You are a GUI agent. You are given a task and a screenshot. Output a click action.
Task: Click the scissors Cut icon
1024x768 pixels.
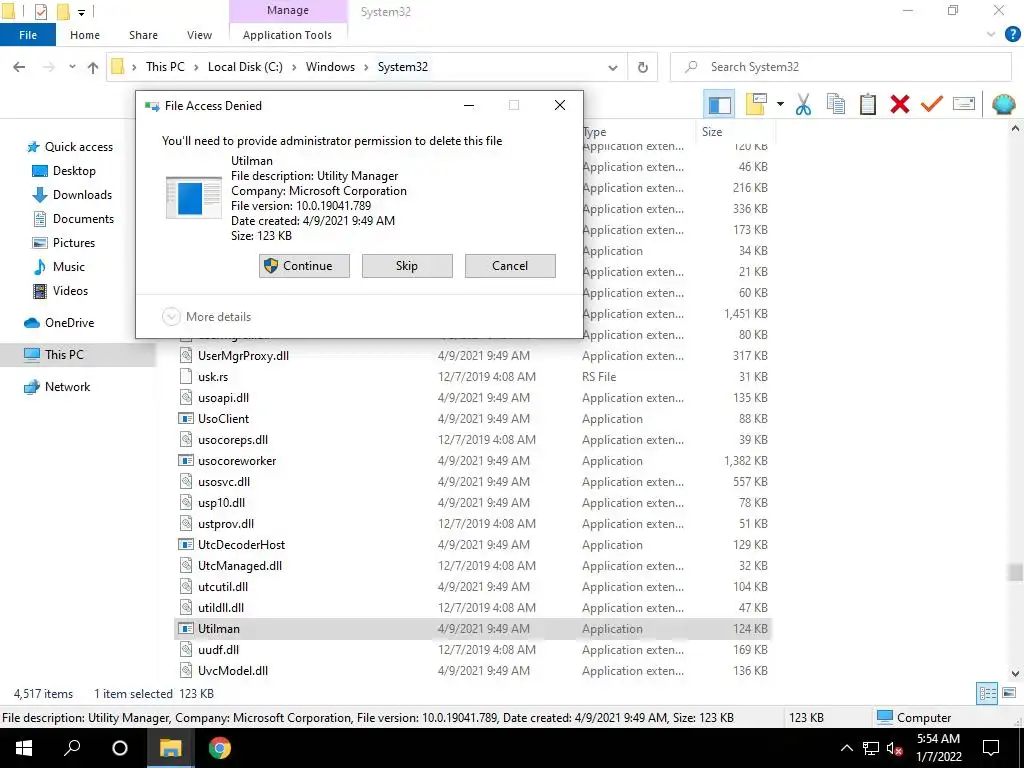(x=803, y=104)
